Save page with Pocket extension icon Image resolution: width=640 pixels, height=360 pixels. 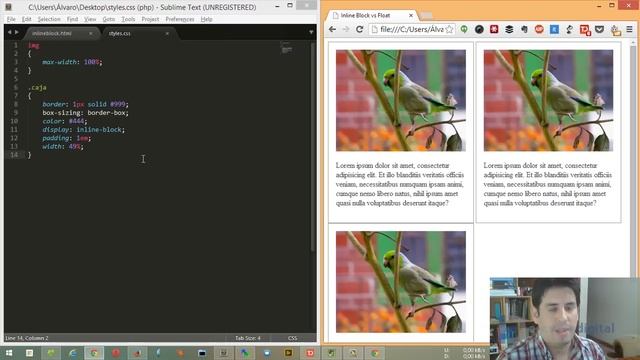(x=599, y=29)
